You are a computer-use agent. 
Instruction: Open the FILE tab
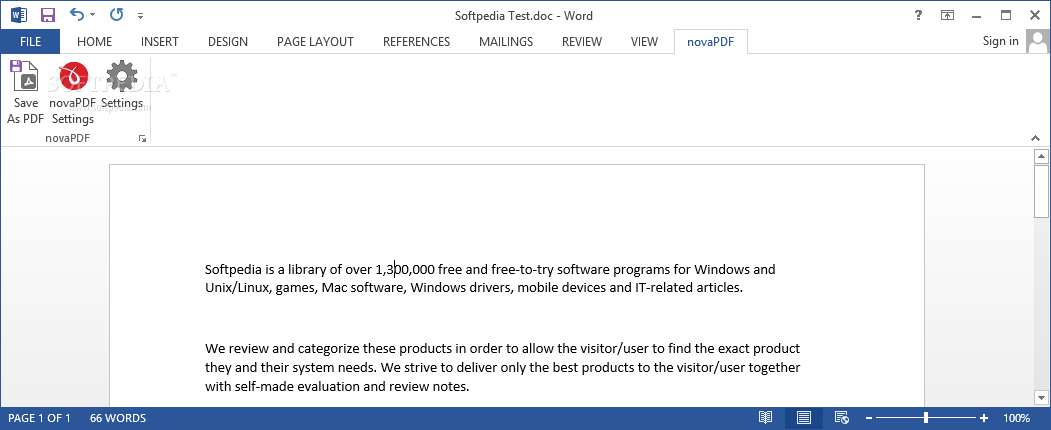click(30, 42)
